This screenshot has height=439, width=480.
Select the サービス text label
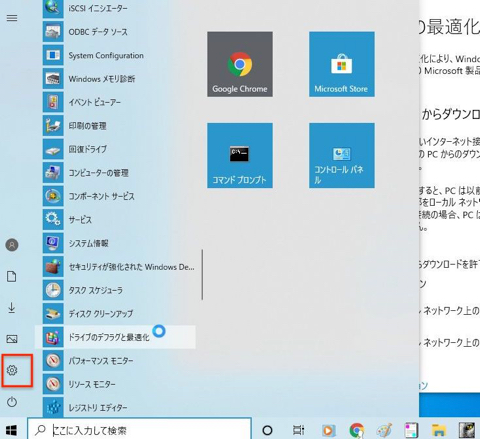[x=80, y=220]
